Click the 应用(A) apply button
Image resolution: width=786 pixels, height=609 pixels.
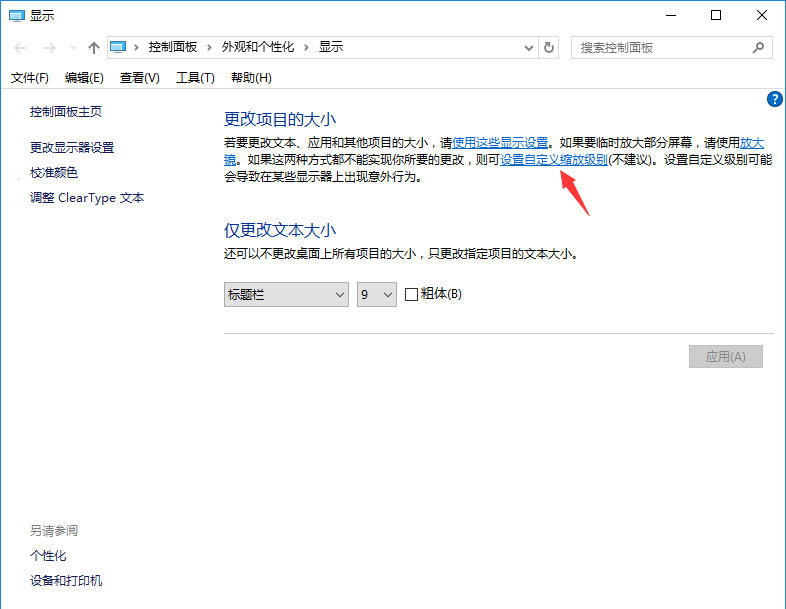coord(725,357)
